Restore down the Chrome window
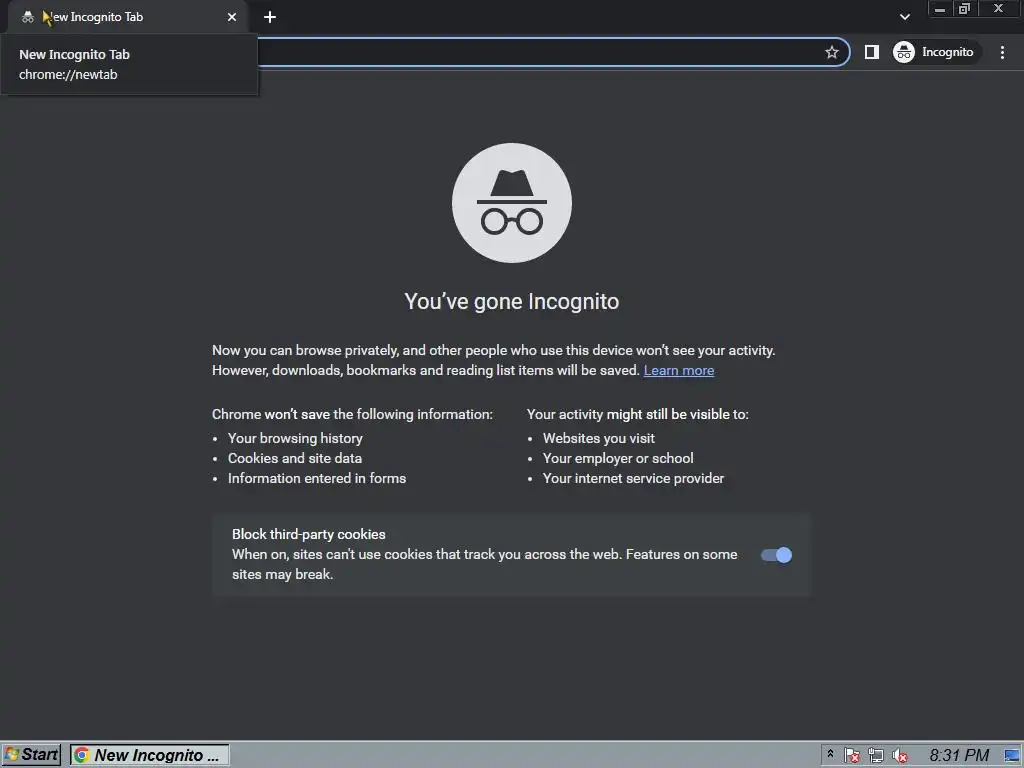Screen dimensions: 1024x768 pyautogui.click(x=964, y=9)
